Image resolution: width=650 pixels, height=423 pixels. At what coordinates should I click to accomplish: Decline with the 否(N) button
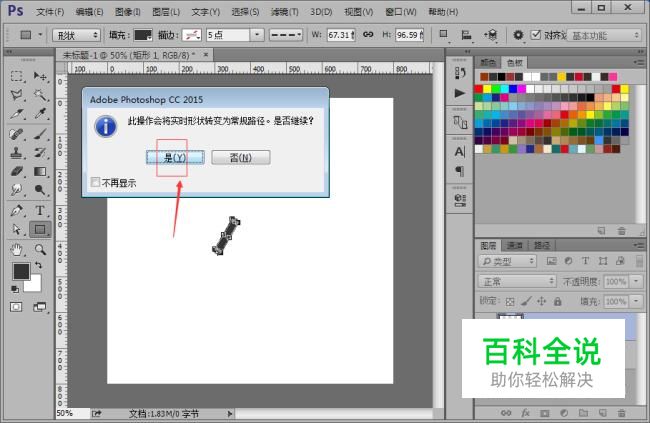(241, 158)
